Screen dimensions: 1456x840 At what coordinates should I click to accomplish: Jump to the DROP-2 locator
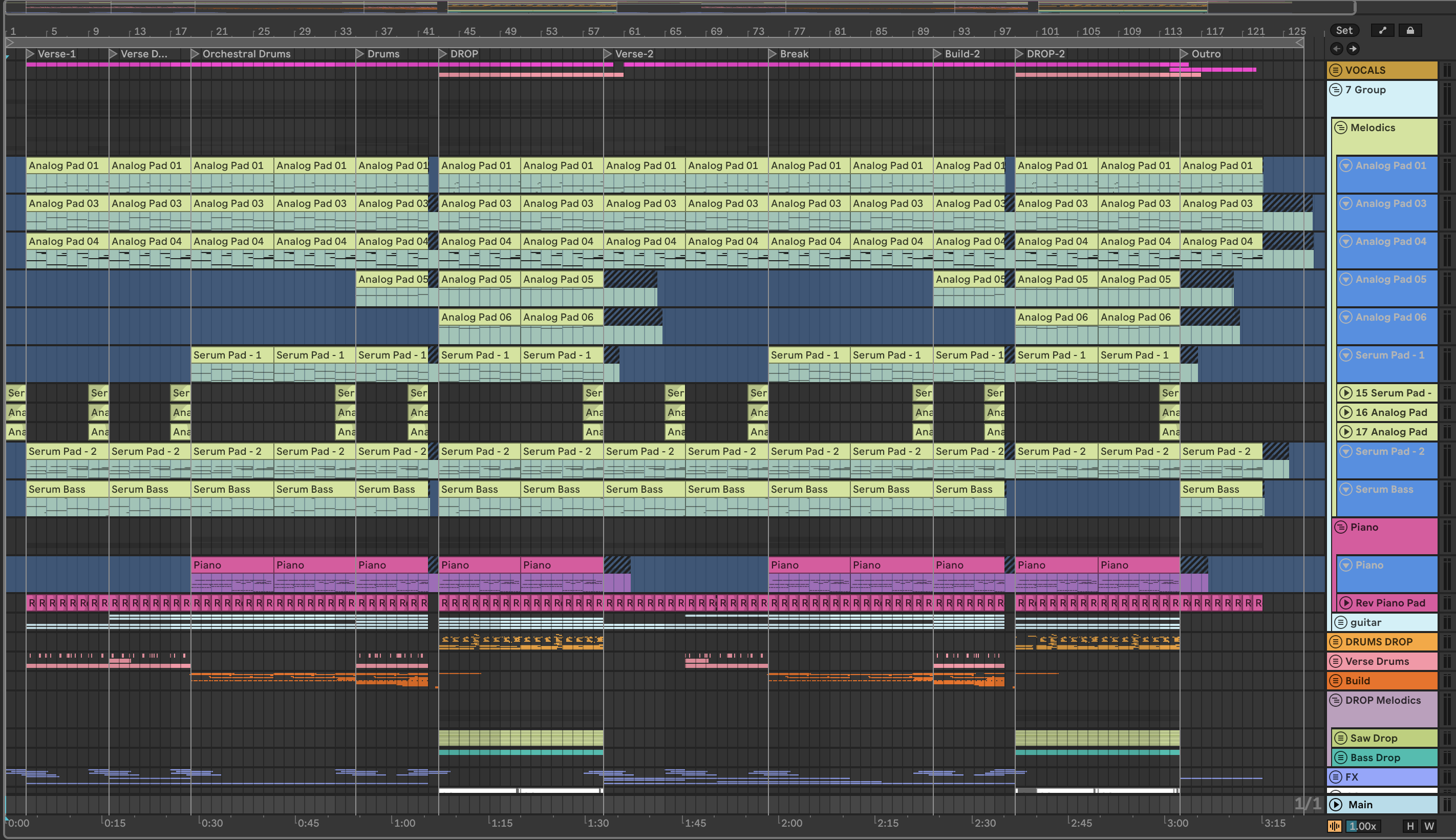coord(1019,54)
